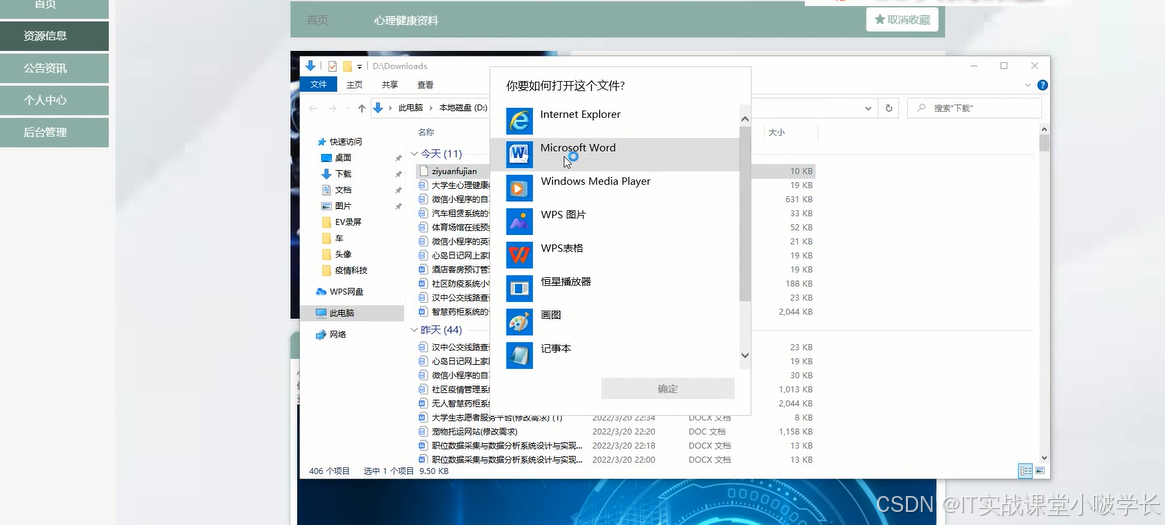
Task: Click 此电脑 in the address breadcrumb
Action: click(410, 108)
